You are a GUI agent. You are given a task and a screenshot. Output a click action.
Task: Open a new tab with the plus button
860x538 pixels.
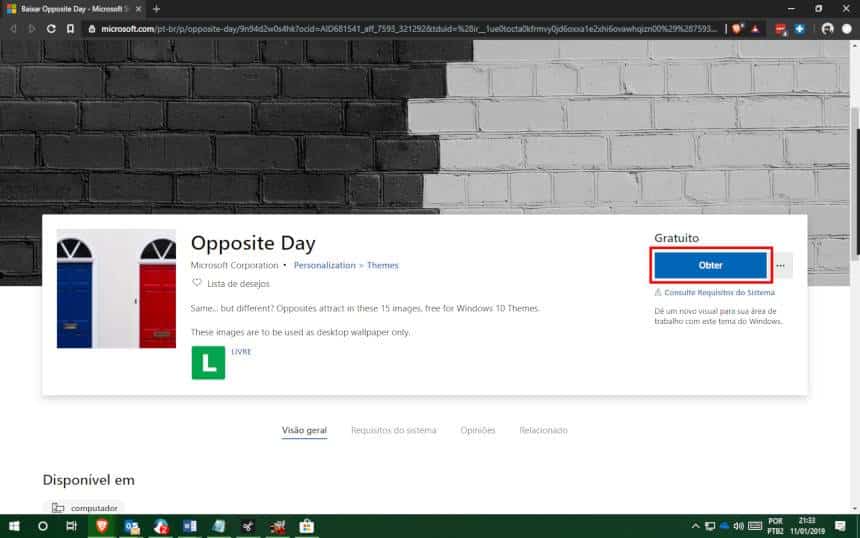click(156, 9)
